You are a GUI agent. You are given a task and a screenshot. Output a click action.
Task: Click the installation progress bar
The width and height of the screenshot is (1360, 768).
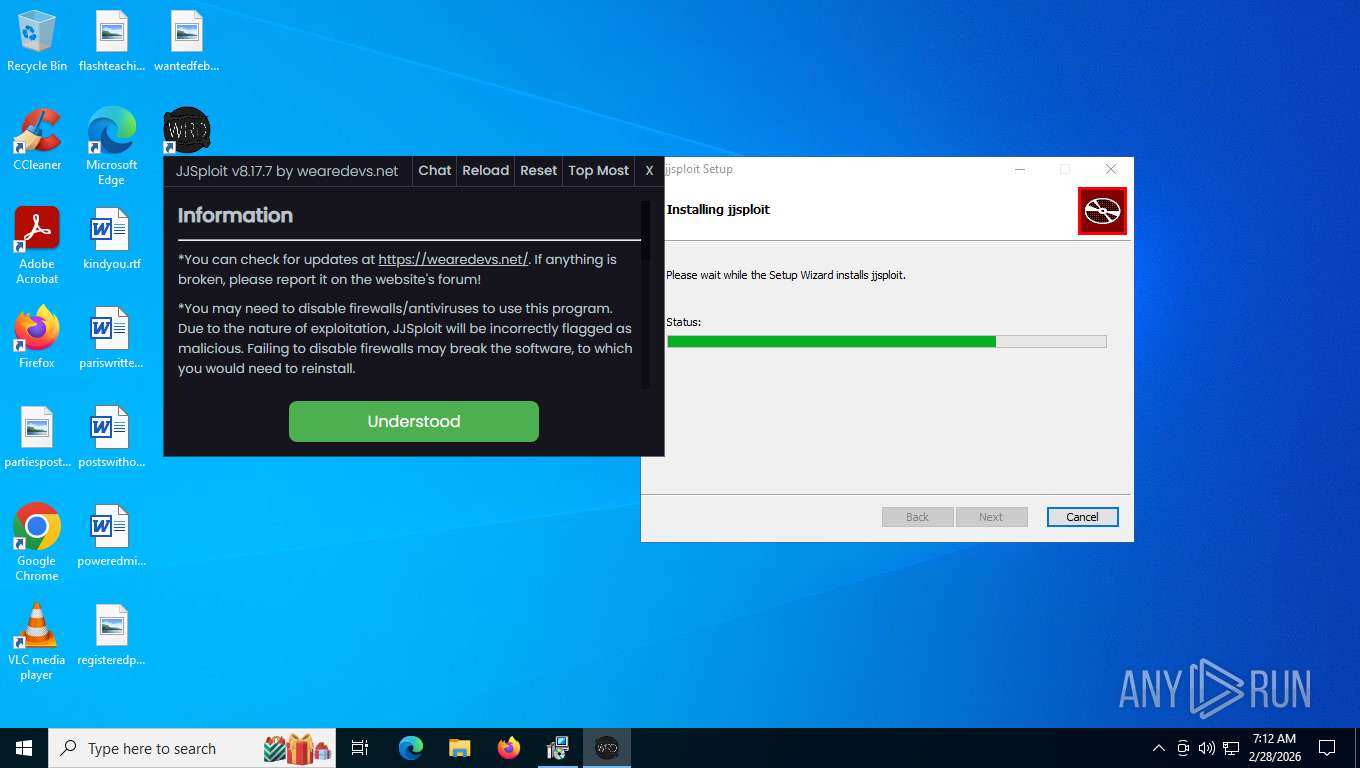pyautogui.click(x=887, y=342)
